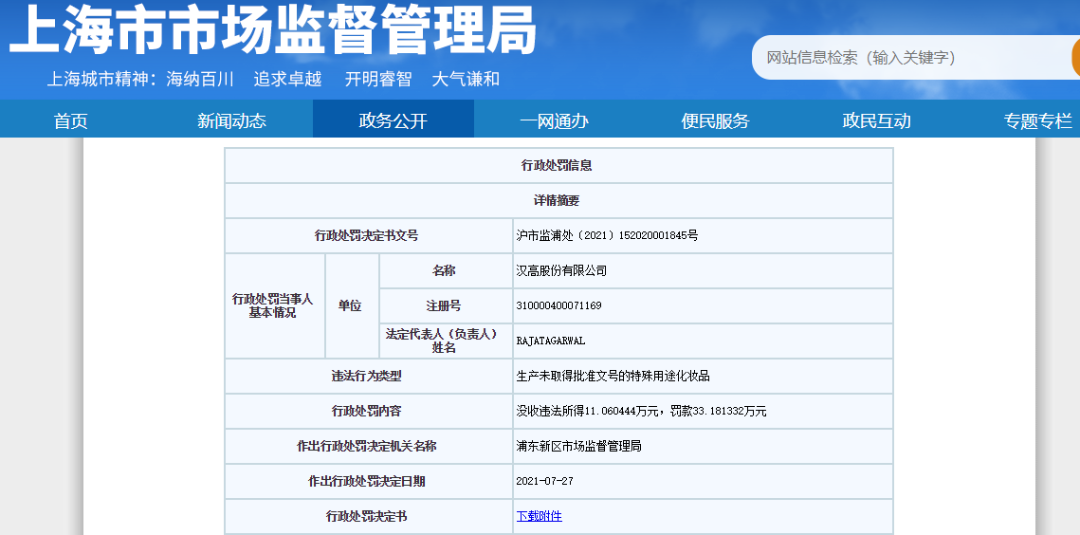Click the orange search button at the right edge
1080x535 pixels.
pos(1076,58)
